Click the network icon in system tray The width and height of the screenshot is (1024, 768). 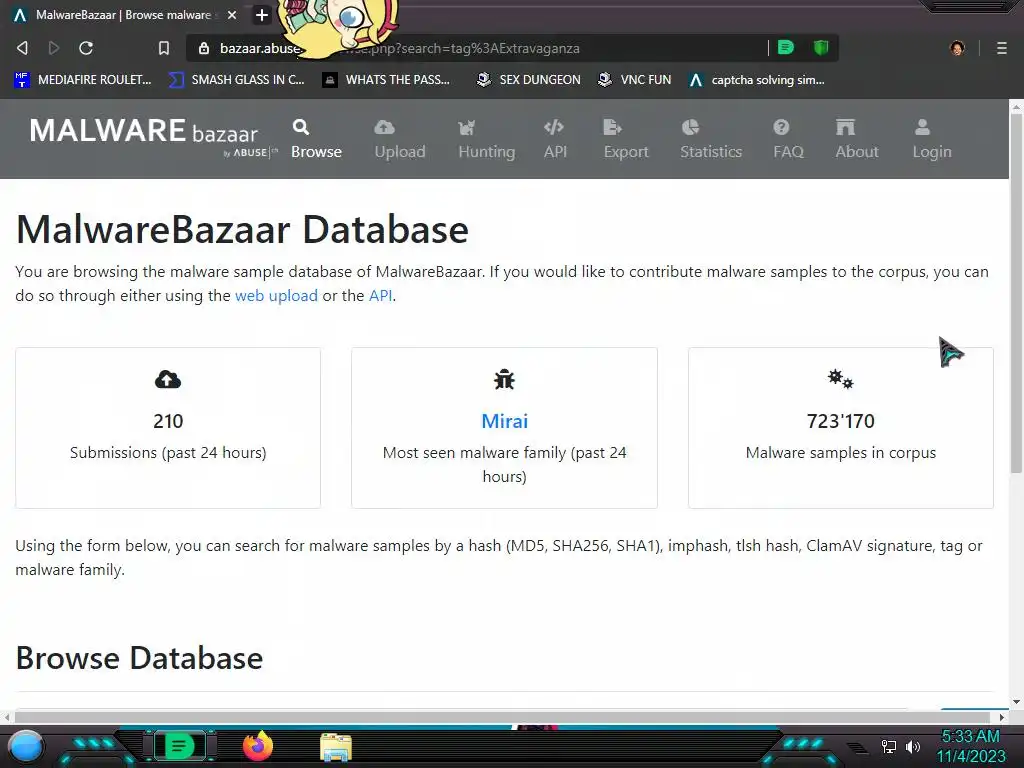[888, 746]
